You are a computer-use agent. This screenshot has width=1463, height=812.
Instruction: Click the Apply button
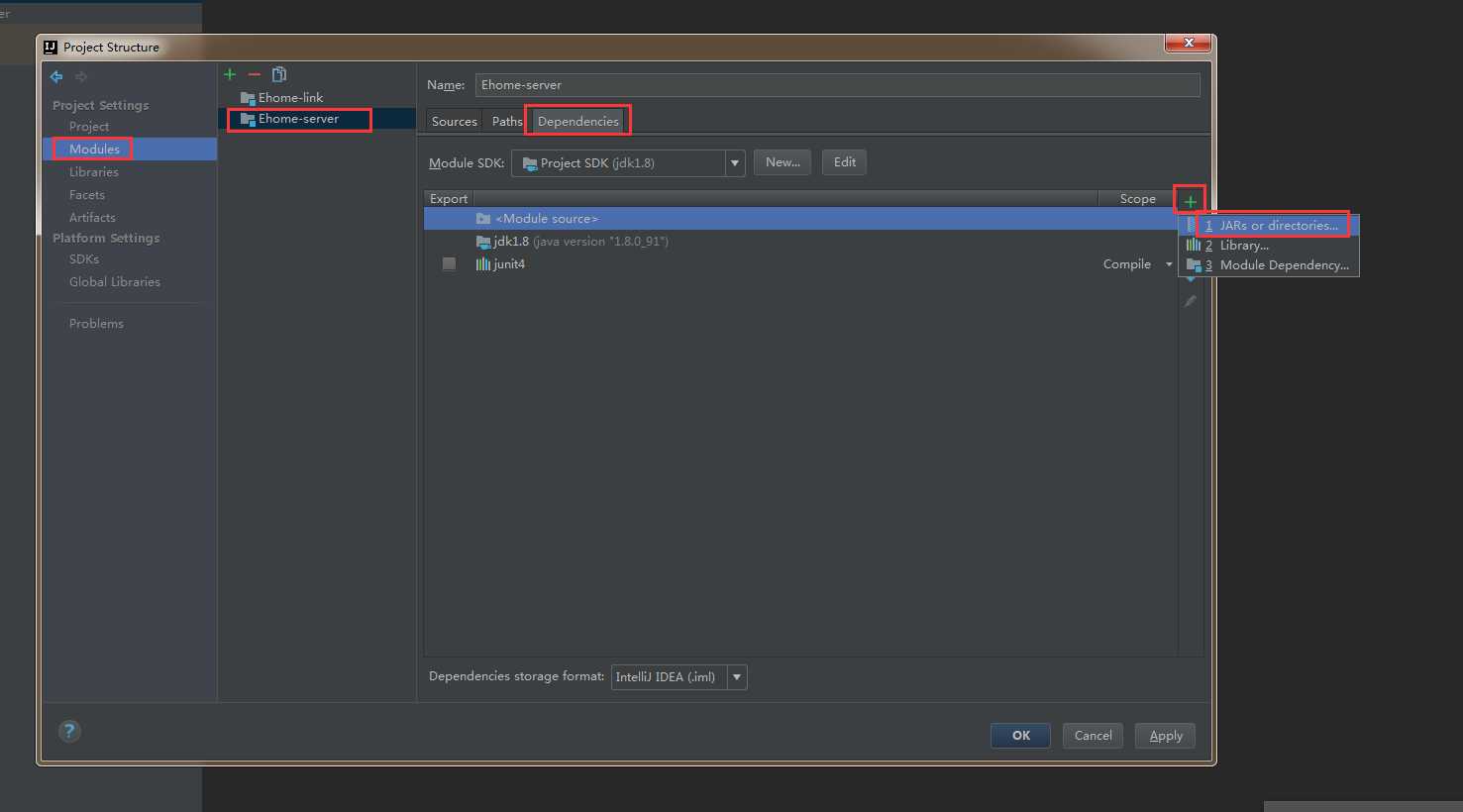1166,736
